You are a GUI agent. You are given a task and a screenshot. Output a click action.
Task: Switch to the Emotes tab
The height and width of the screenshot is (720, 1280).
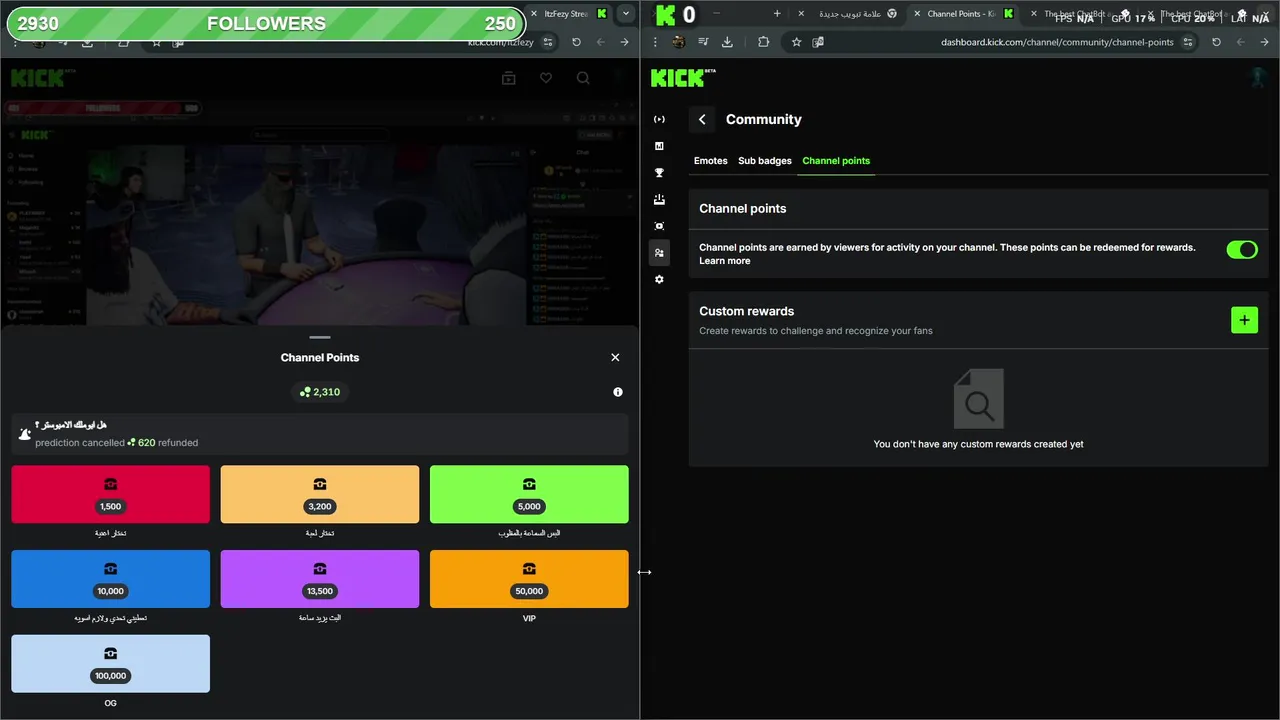pos(711,161)
